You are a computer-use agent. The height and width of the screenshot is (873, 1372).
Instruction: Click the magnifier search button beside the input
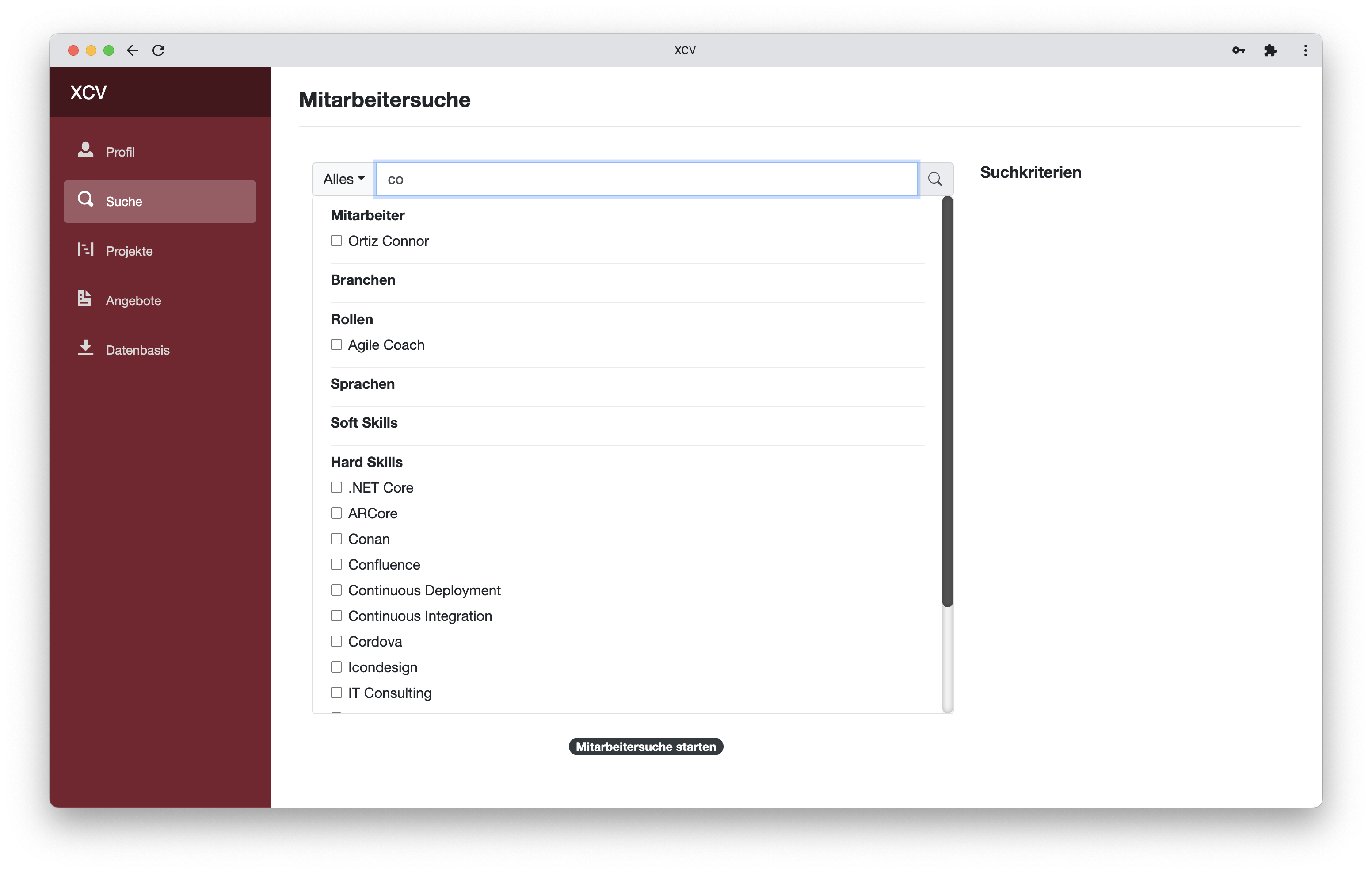[x=935, y=179]
